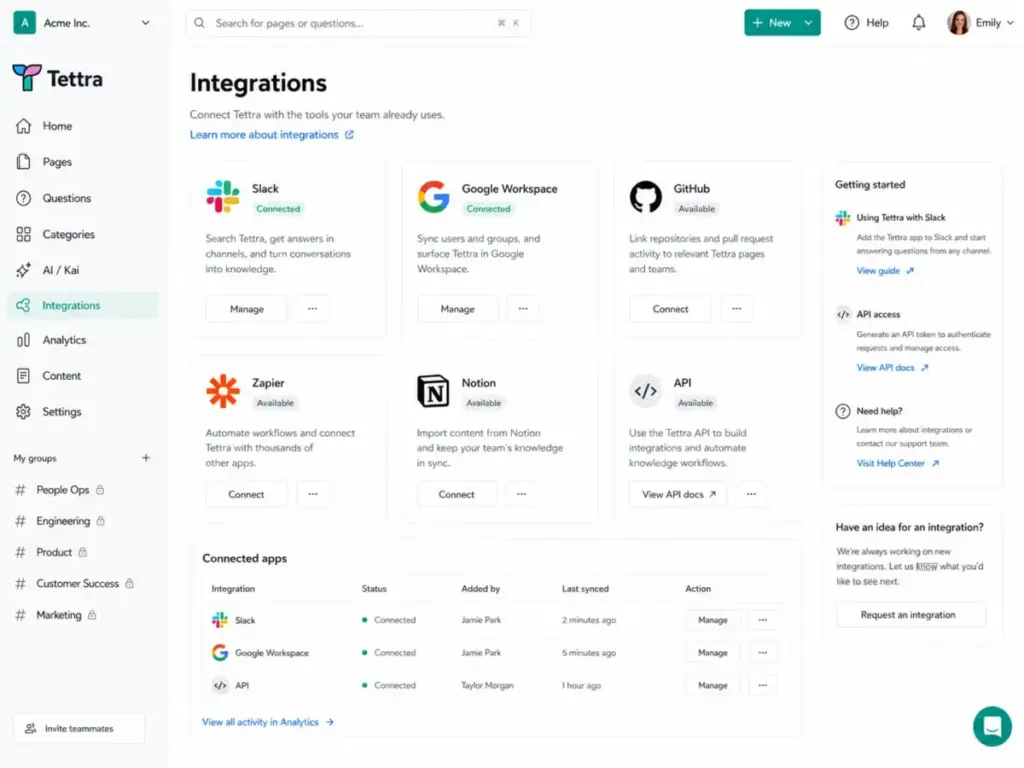
Task: Click the search magnifier icon
Action: point(200,23)
